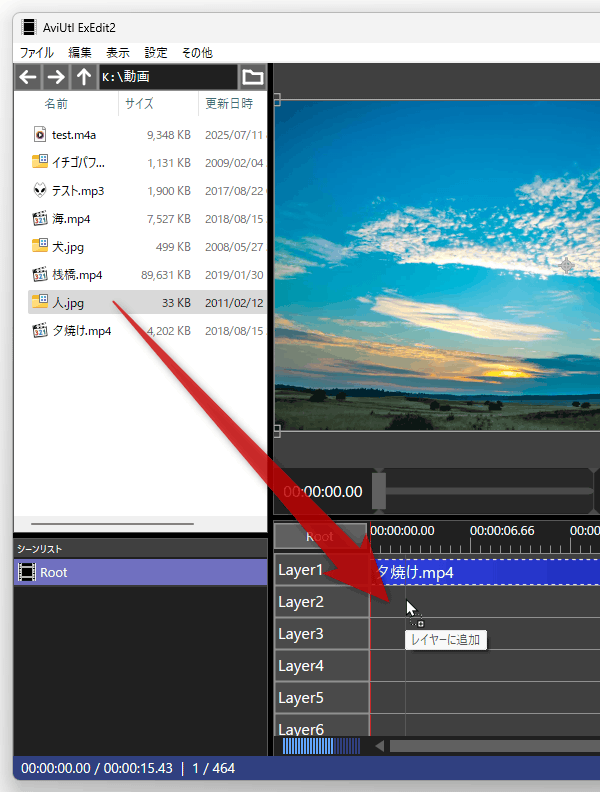Screen dimensions: 600x792
Task: Select the イチゴパフ... file icon
Action: pos(40,162)
